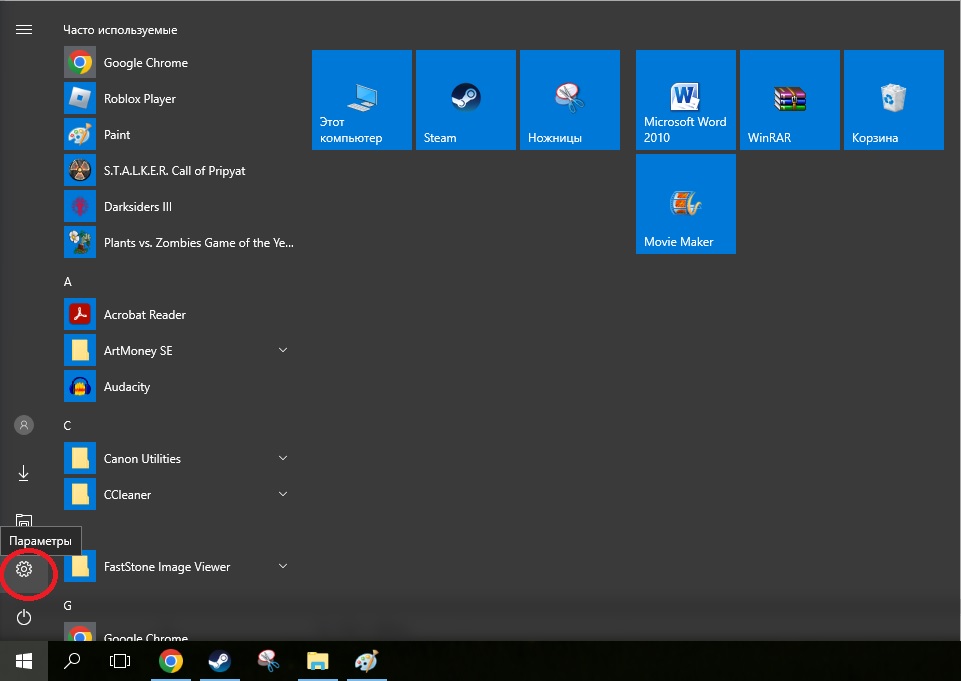The height and width of the screenshot is (681, 961).
Task: Open the CCleaner folder
Action: click(179, 495)
